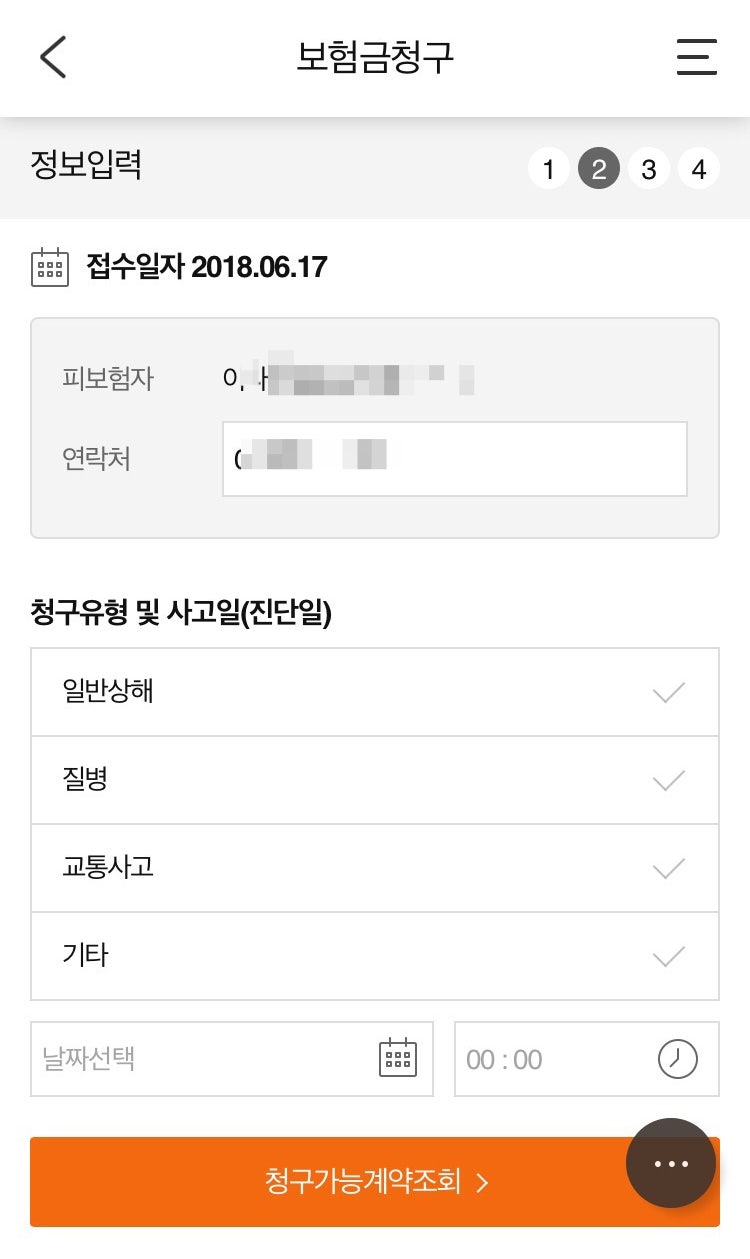Jump to step 3
The image size is (750, 1259).
649,169
